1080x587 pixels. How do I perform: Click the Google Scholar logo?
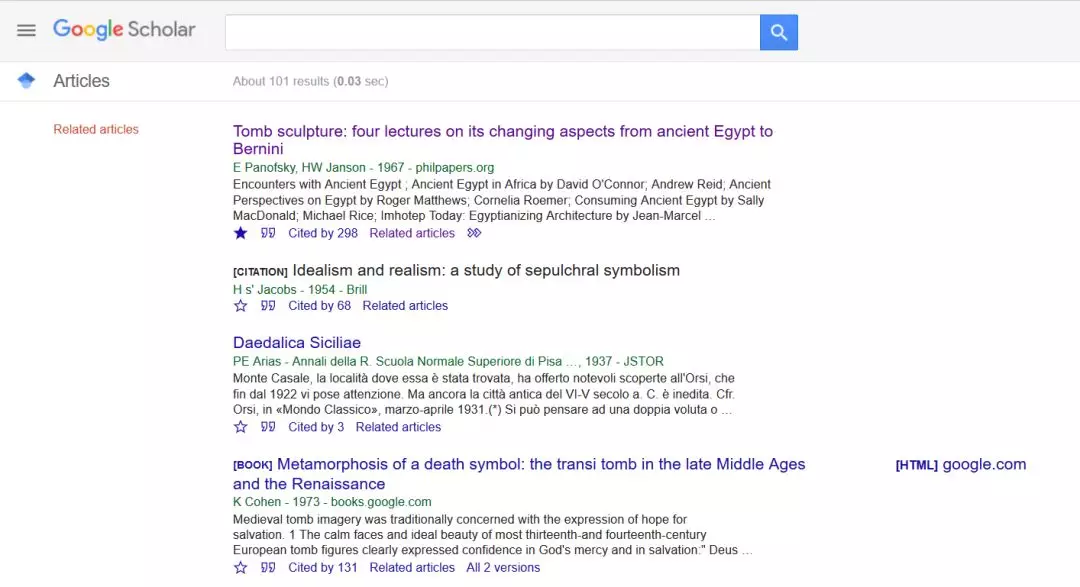[124, 30]
